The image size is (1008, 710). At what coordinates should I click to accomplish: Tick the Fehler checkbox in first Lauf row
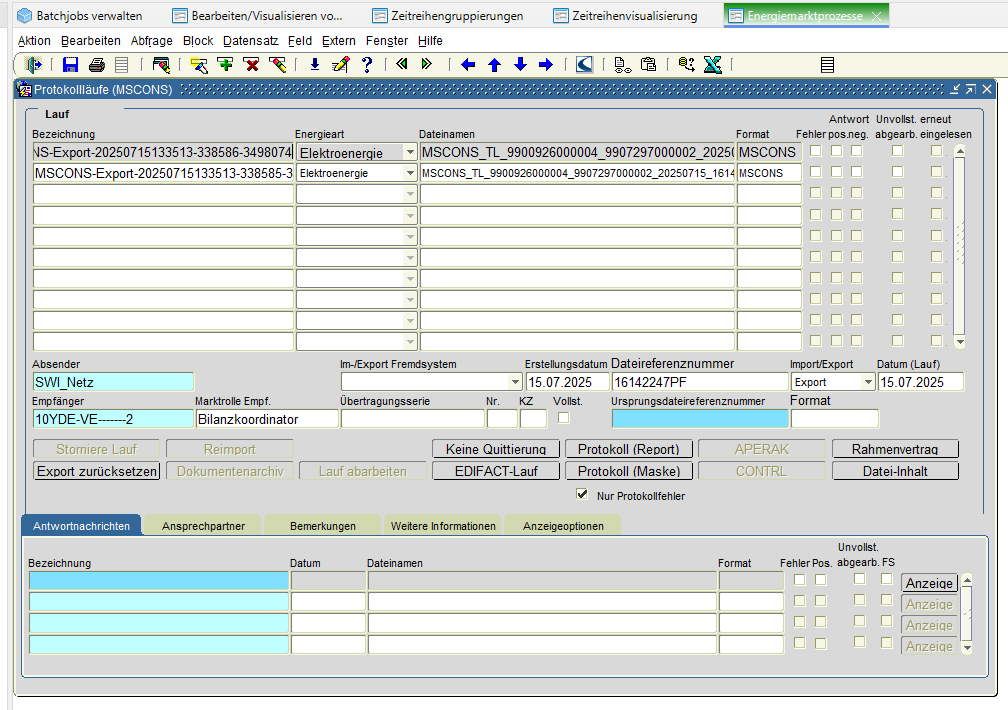pyautogui.click(x=816, y=151)
